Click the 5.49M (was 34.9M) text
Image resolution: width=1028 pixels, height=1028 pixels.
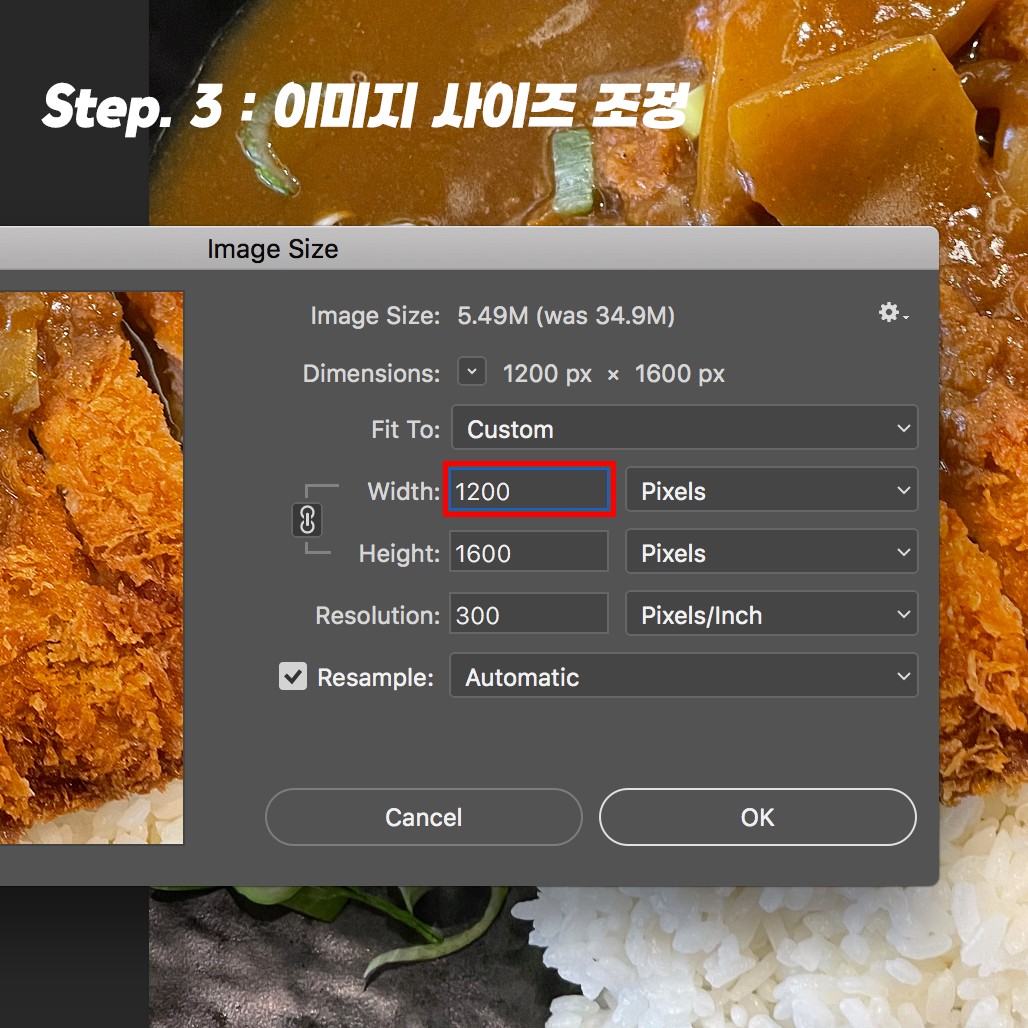pyautogui.click(x=566, y=315)
